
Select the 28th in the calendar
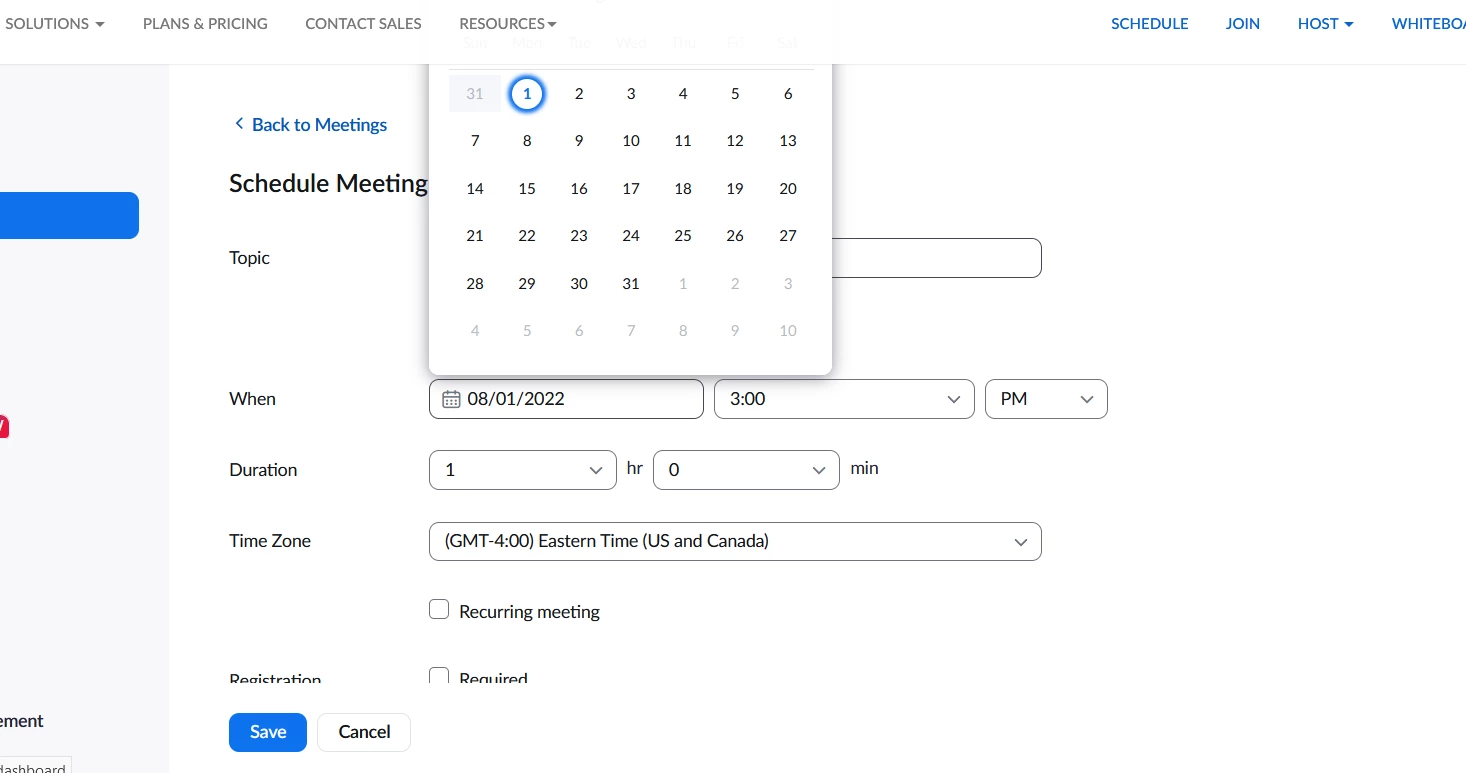point(475,284)
